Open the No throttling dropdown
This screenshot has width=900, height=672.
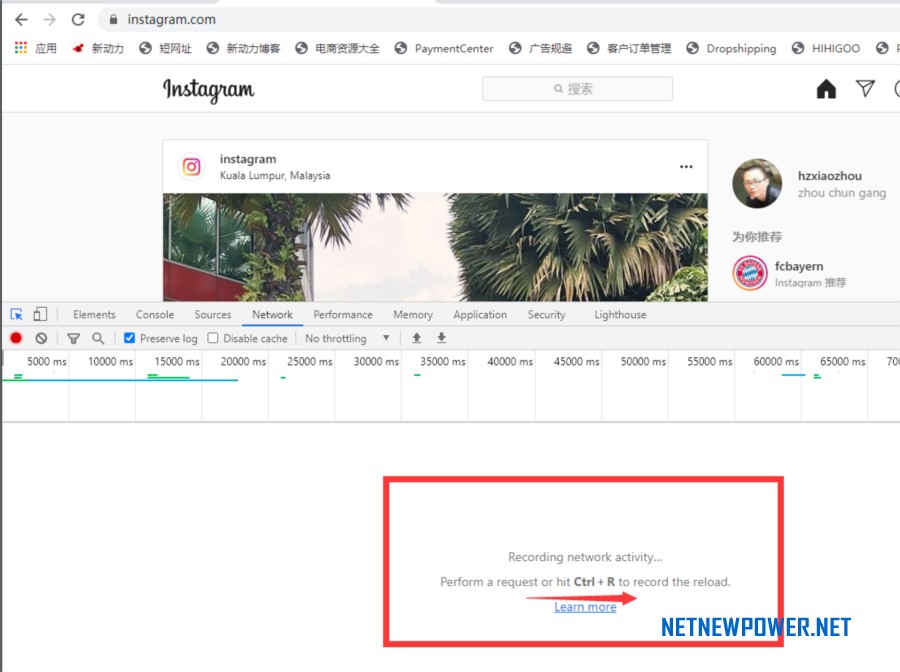point(347,338)
